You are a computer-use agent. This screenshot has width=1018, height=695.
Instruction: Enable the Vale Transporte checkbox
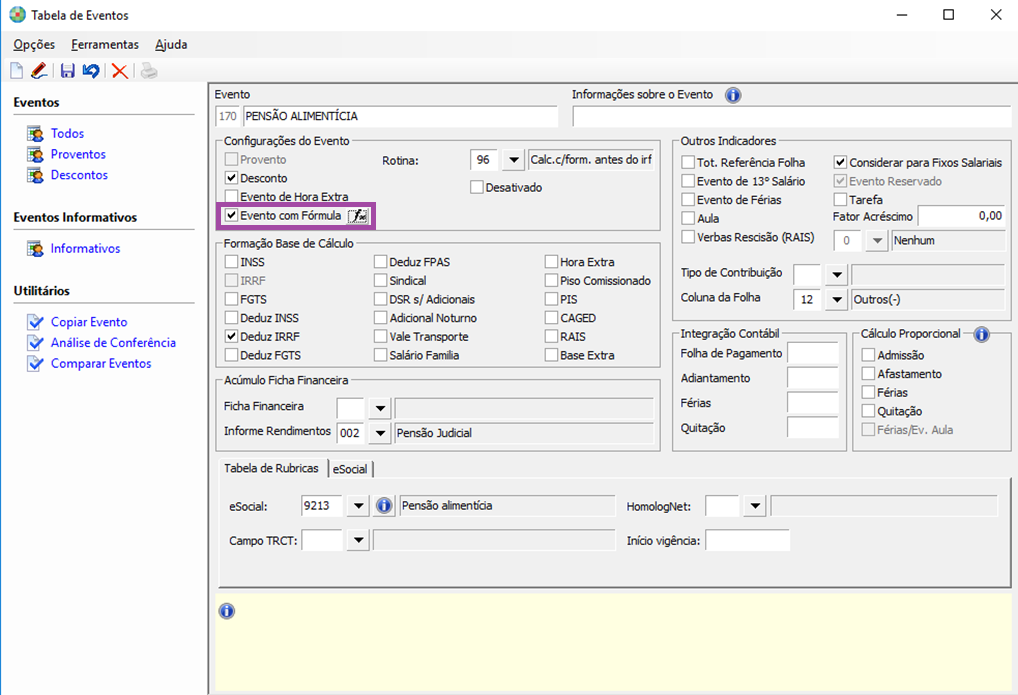(380, 336)
